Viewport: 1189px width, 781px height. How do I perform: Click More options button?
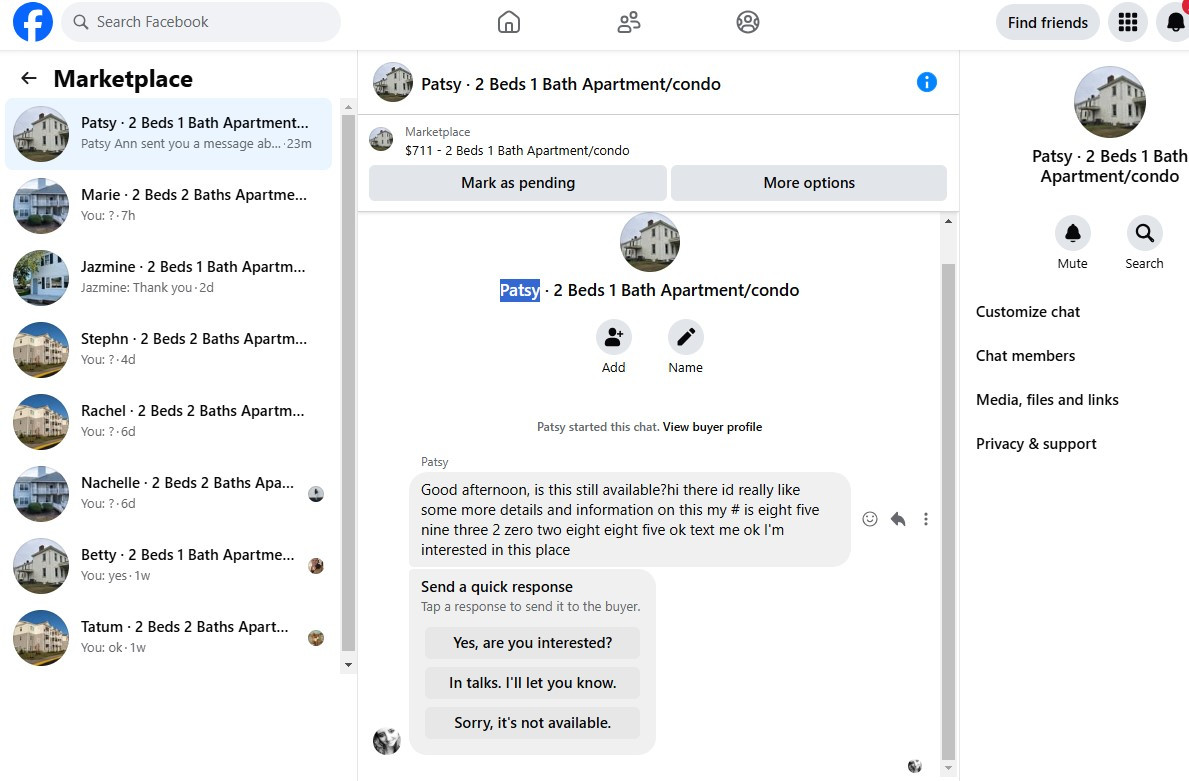click(x=808, y=183)
